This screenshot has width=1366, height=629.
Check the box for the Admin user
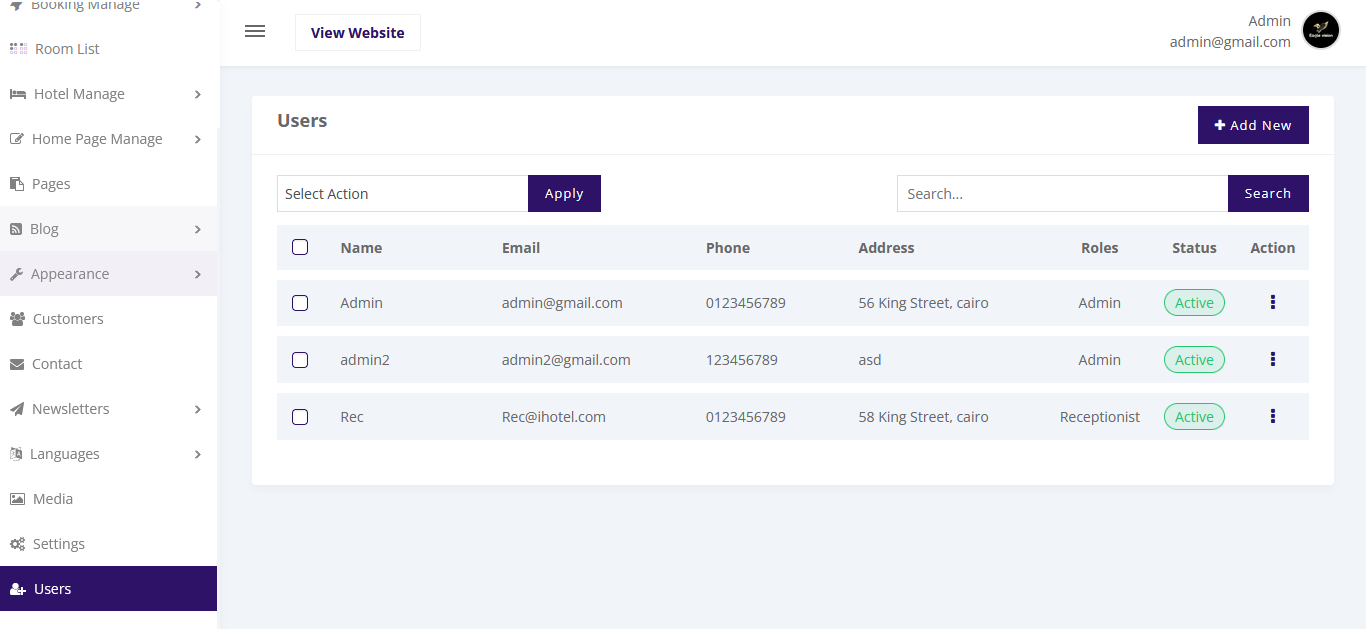(x=300, y=303)
